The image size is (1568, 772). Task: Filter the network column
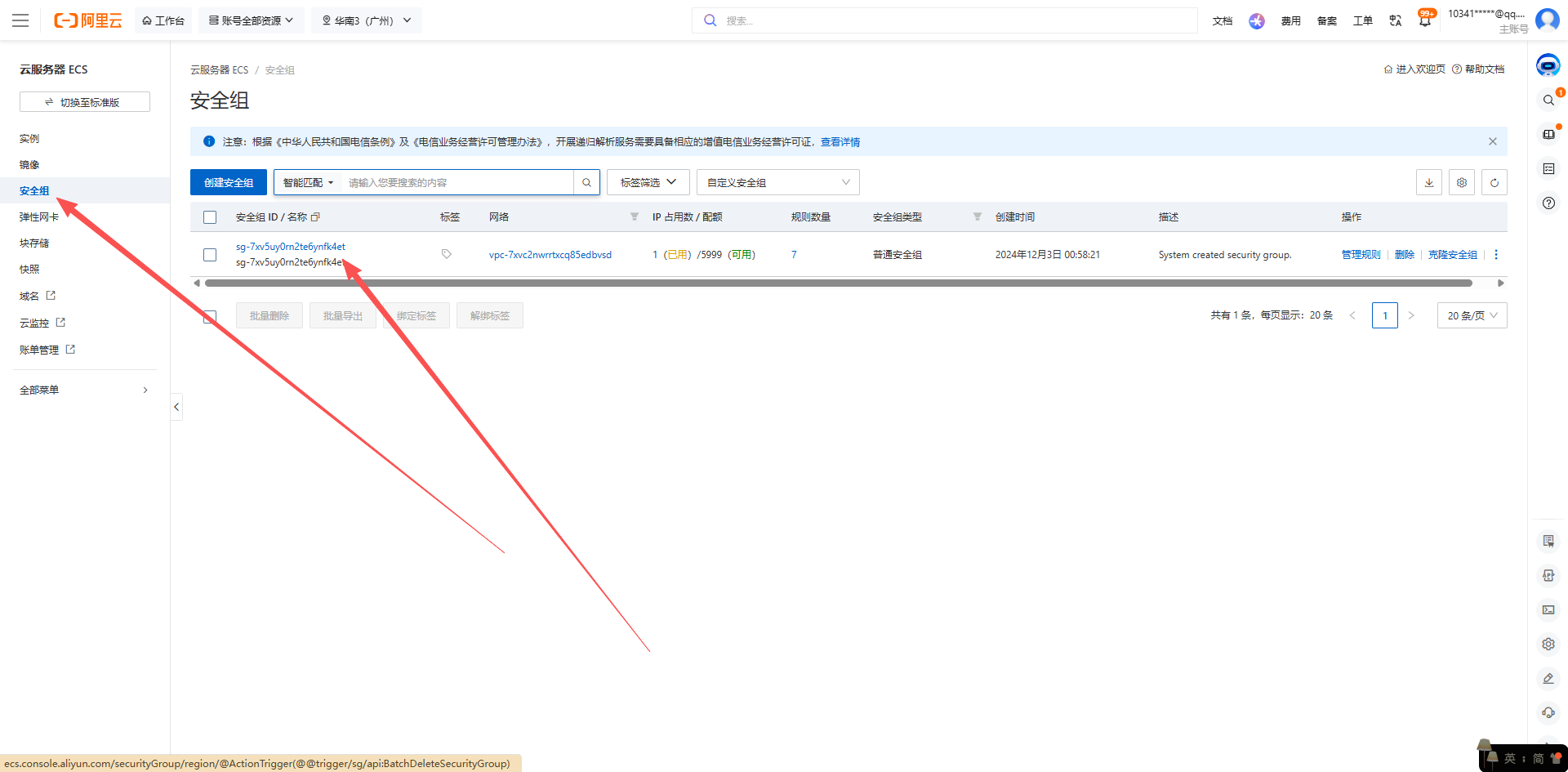(x=635, y=216)
